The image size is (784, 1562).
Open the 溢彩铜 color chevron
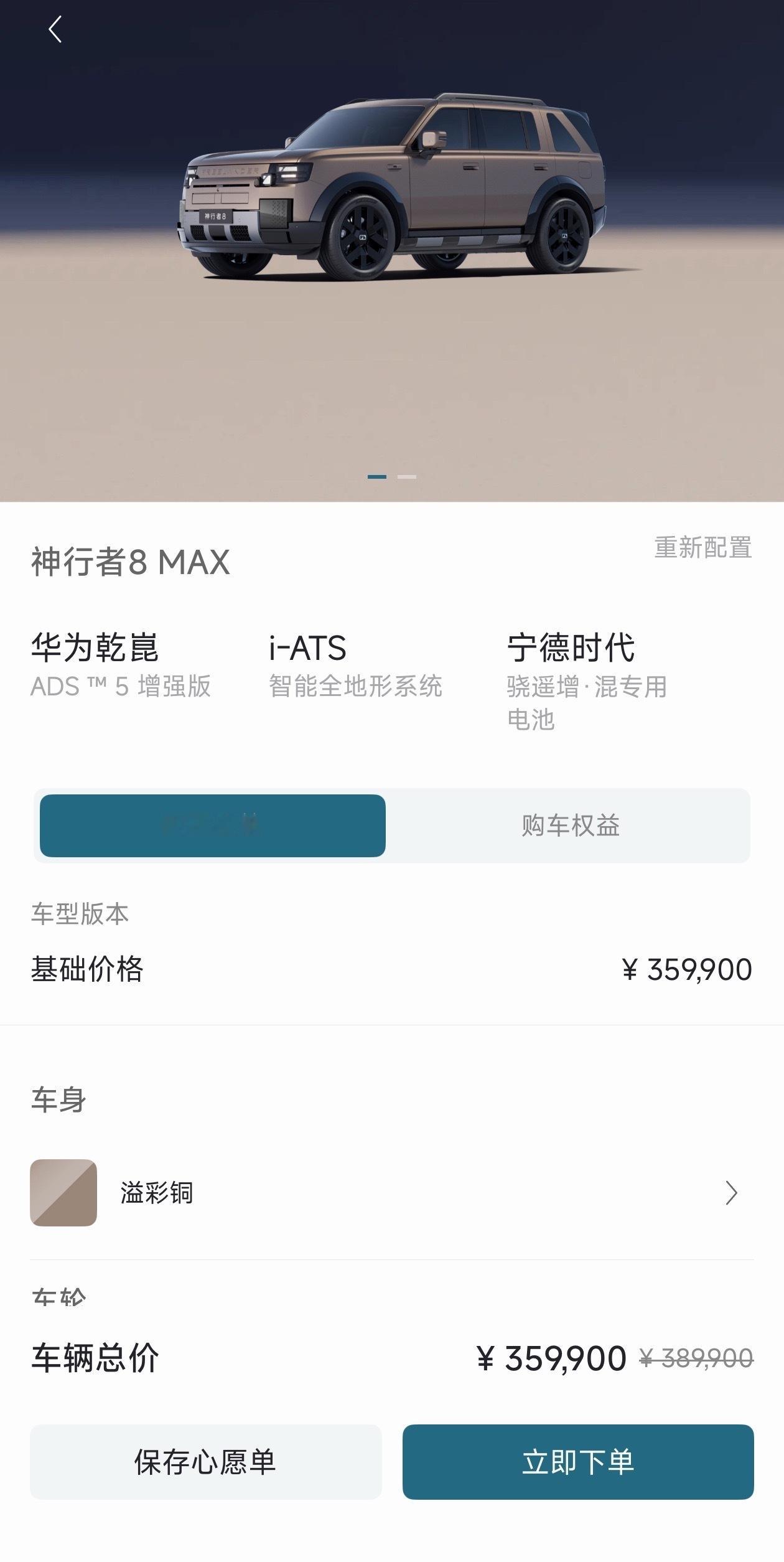(x=732, y=1193)
